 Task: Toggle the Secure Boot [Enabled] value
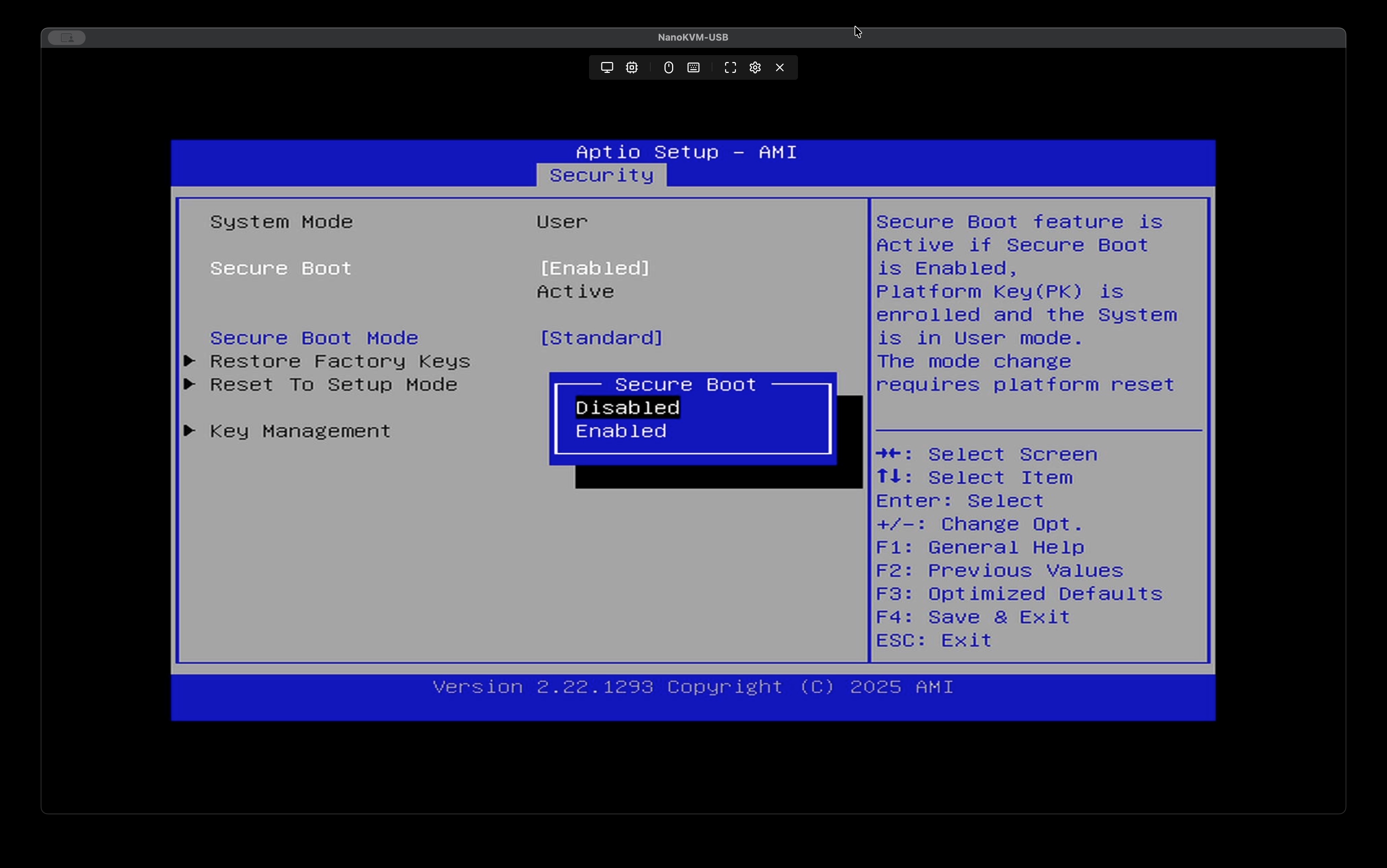coord(594,268)
